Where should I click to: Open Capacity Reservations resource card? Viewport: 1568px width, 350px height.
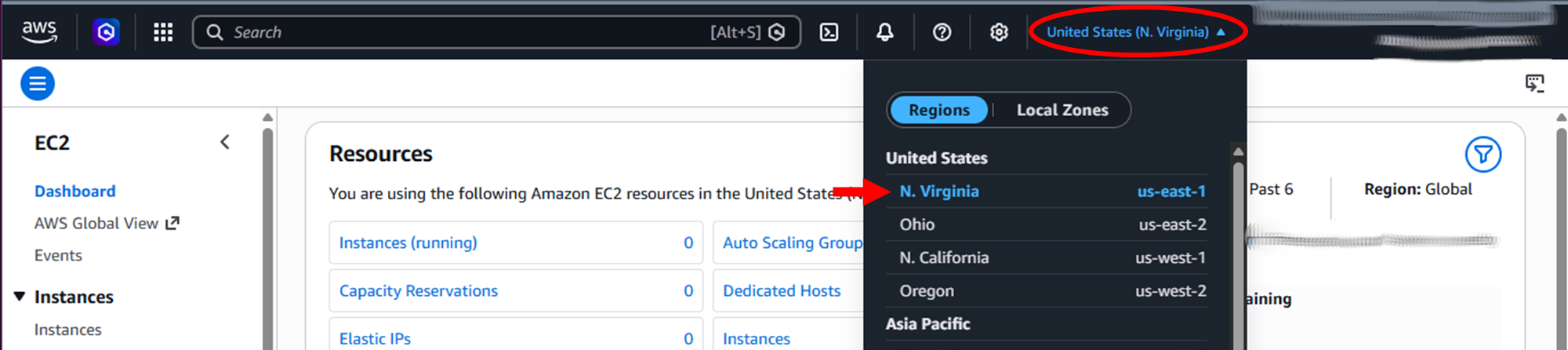(x=516, y=290)
